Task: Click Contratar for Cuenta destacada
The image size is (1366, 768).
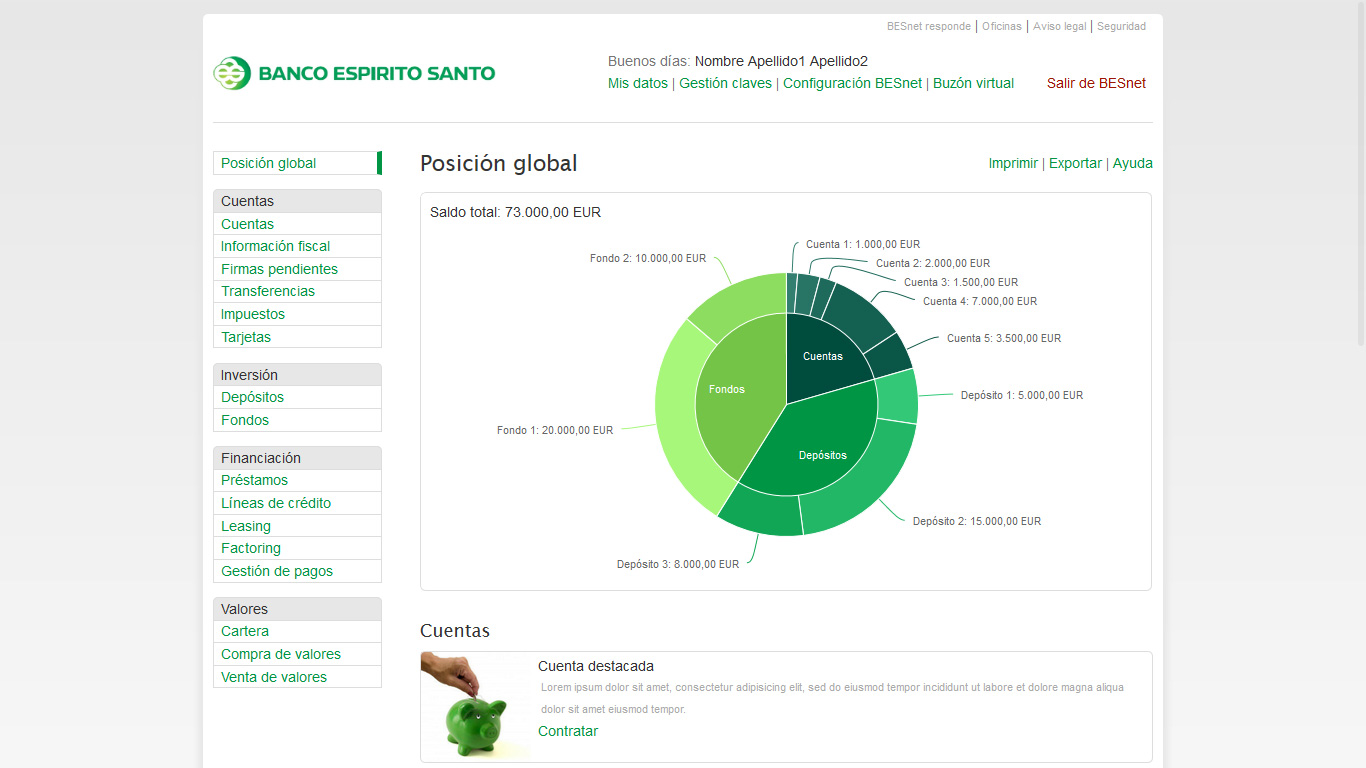Action: click(568, 731)
